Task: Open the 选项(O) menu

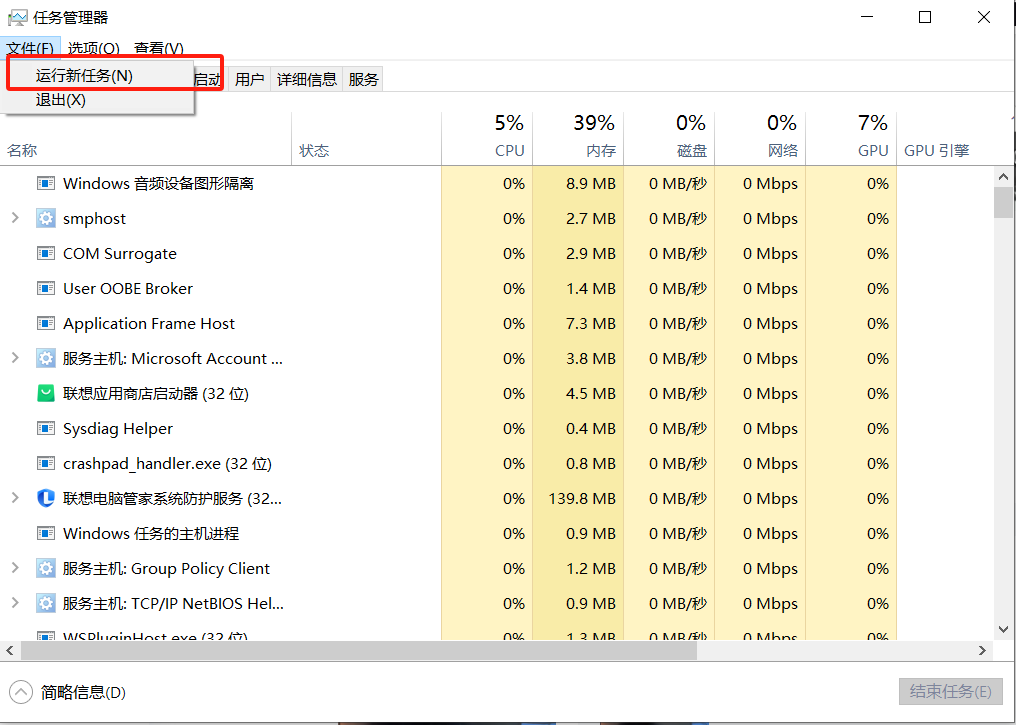Action: (x=94, y=48)
